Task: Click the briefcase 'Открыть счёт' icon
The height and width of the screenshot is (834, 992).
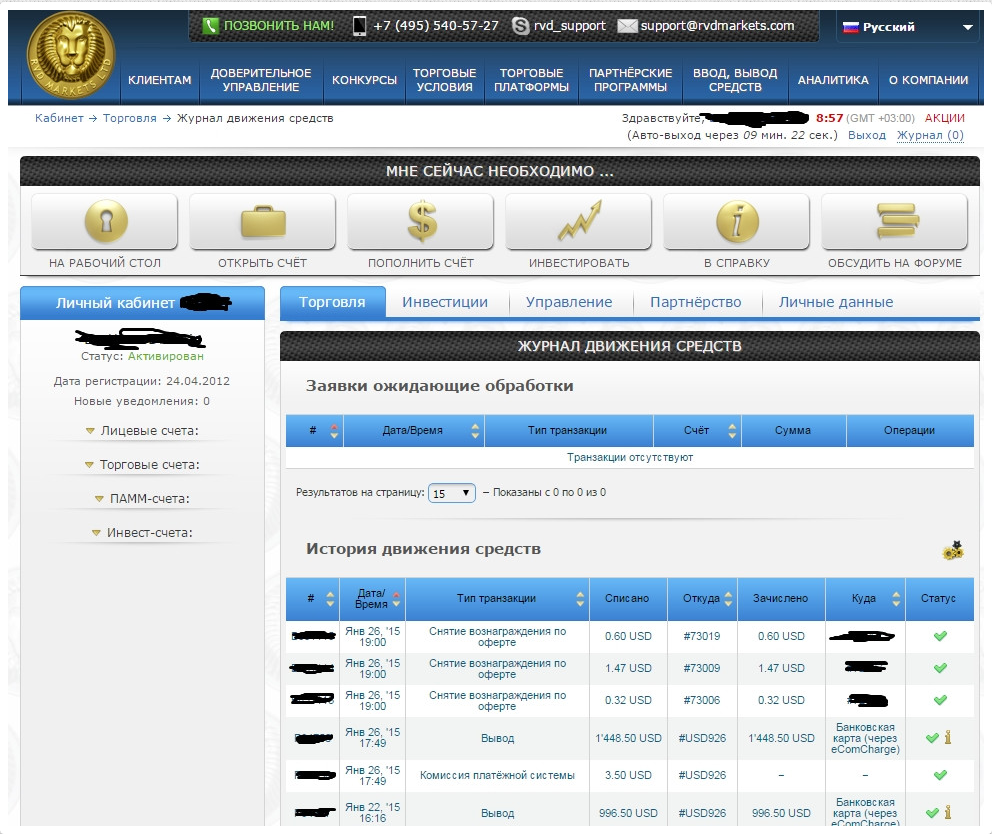Action: tap(263, 221)
